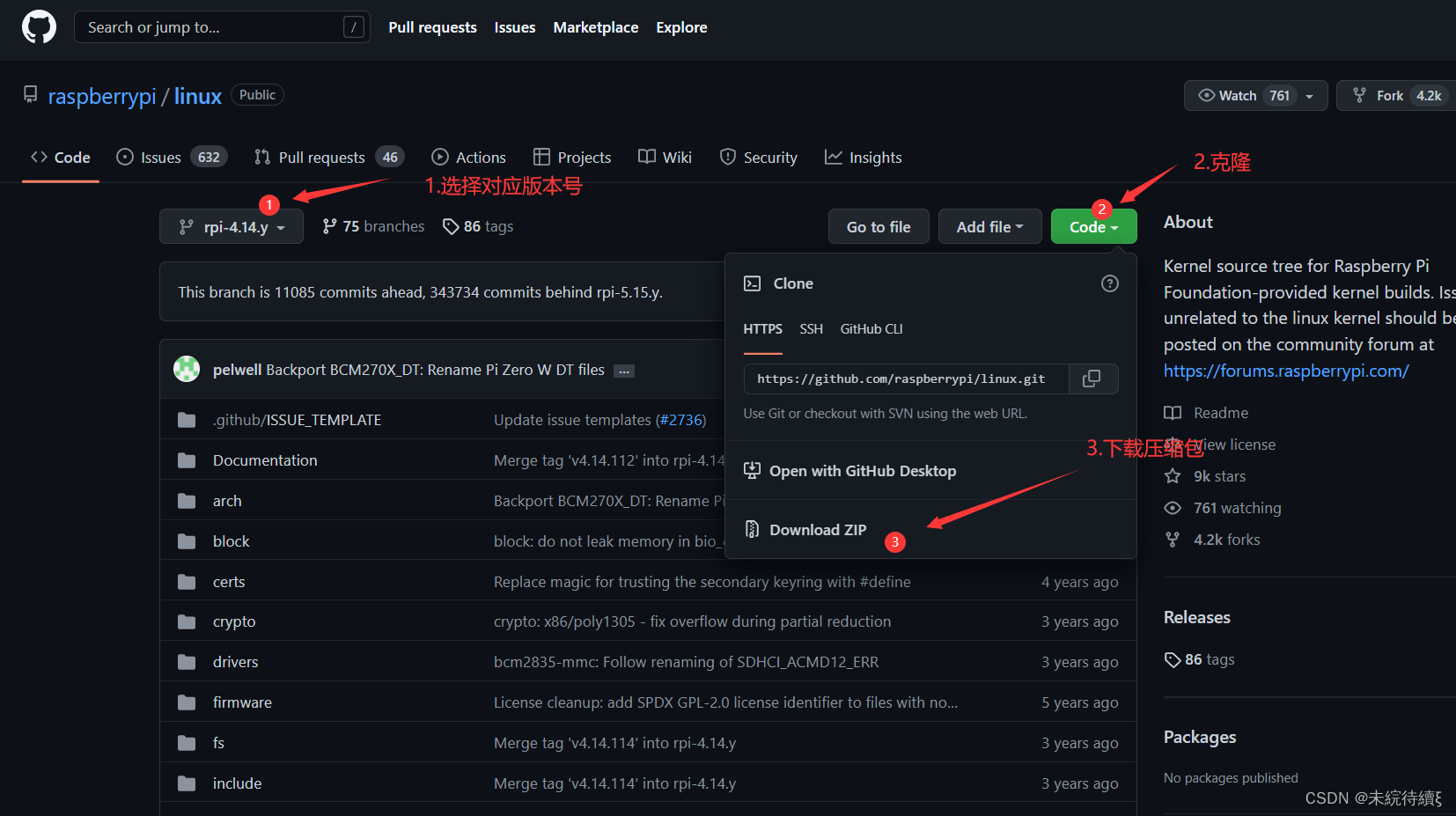Open the crypto folder
The width and height of the screenshot is (1456, 816).
pos(234,621)
